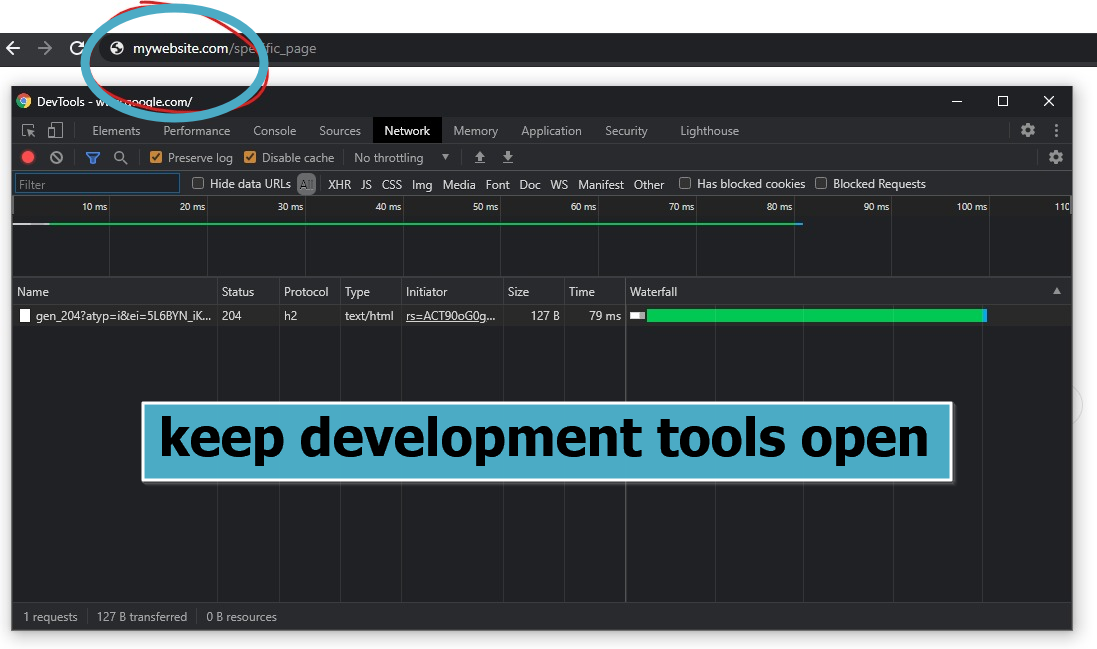Click into the Filter text field
The width and height of the screenshot is (1097, 649).
tap(97, 184)
